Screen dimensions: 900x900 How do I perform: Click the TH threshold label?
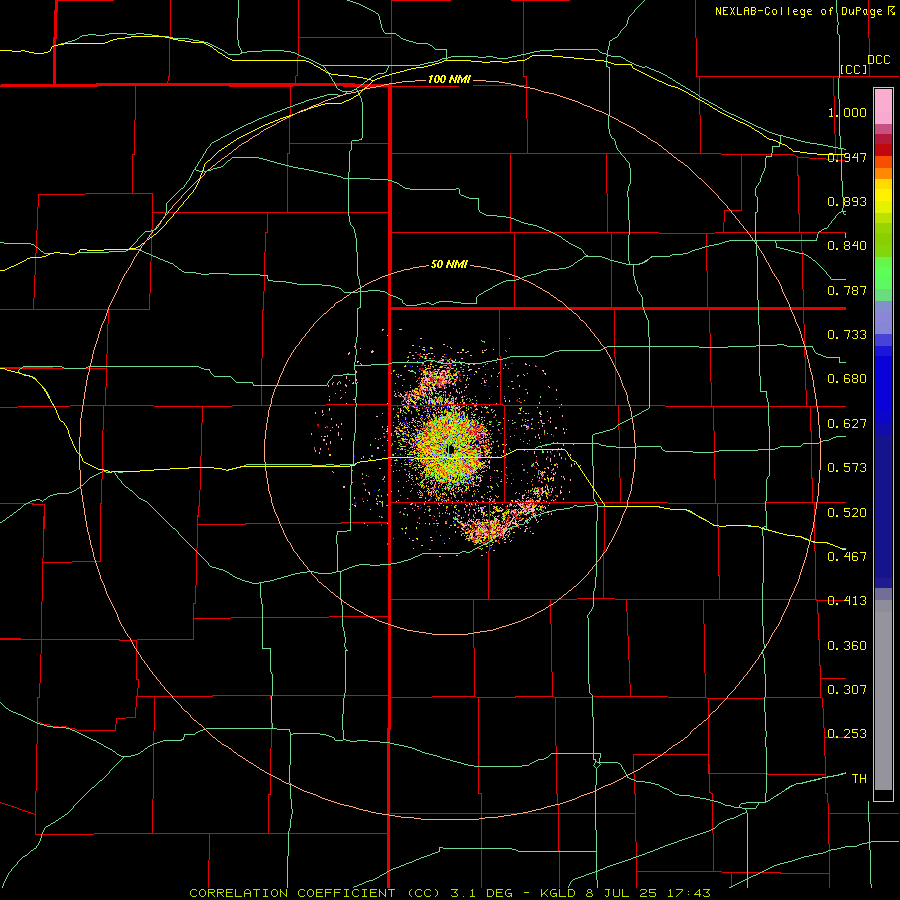point(859,778)
